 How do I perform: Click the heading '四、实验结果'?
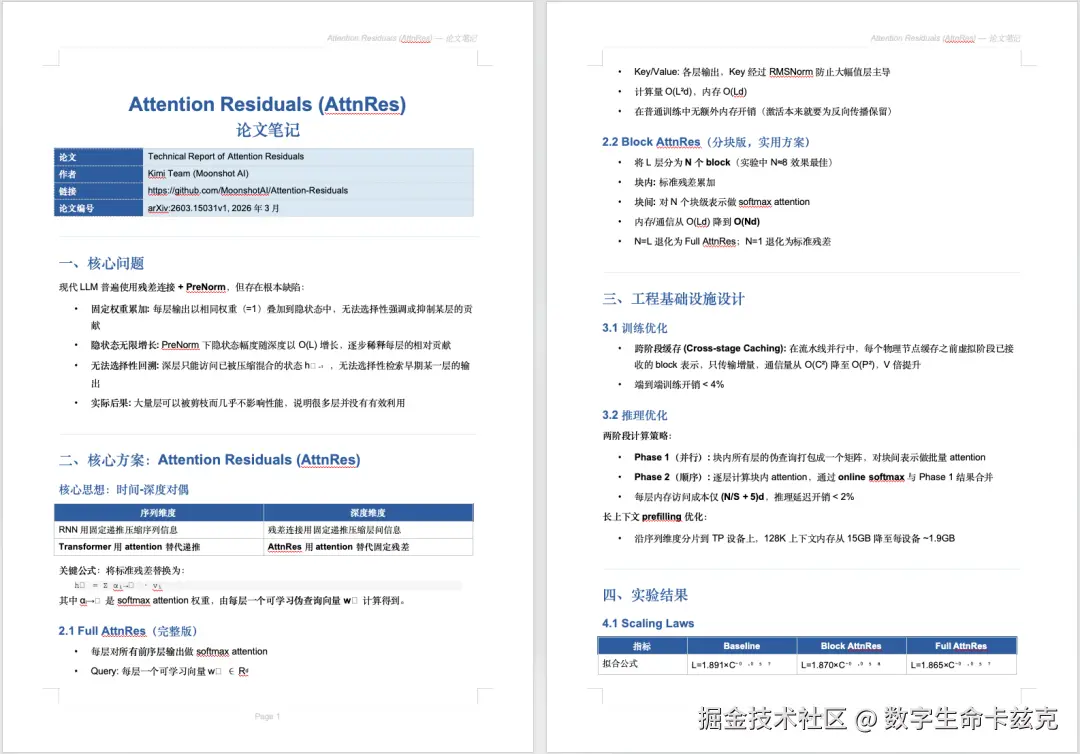point(645,595)
